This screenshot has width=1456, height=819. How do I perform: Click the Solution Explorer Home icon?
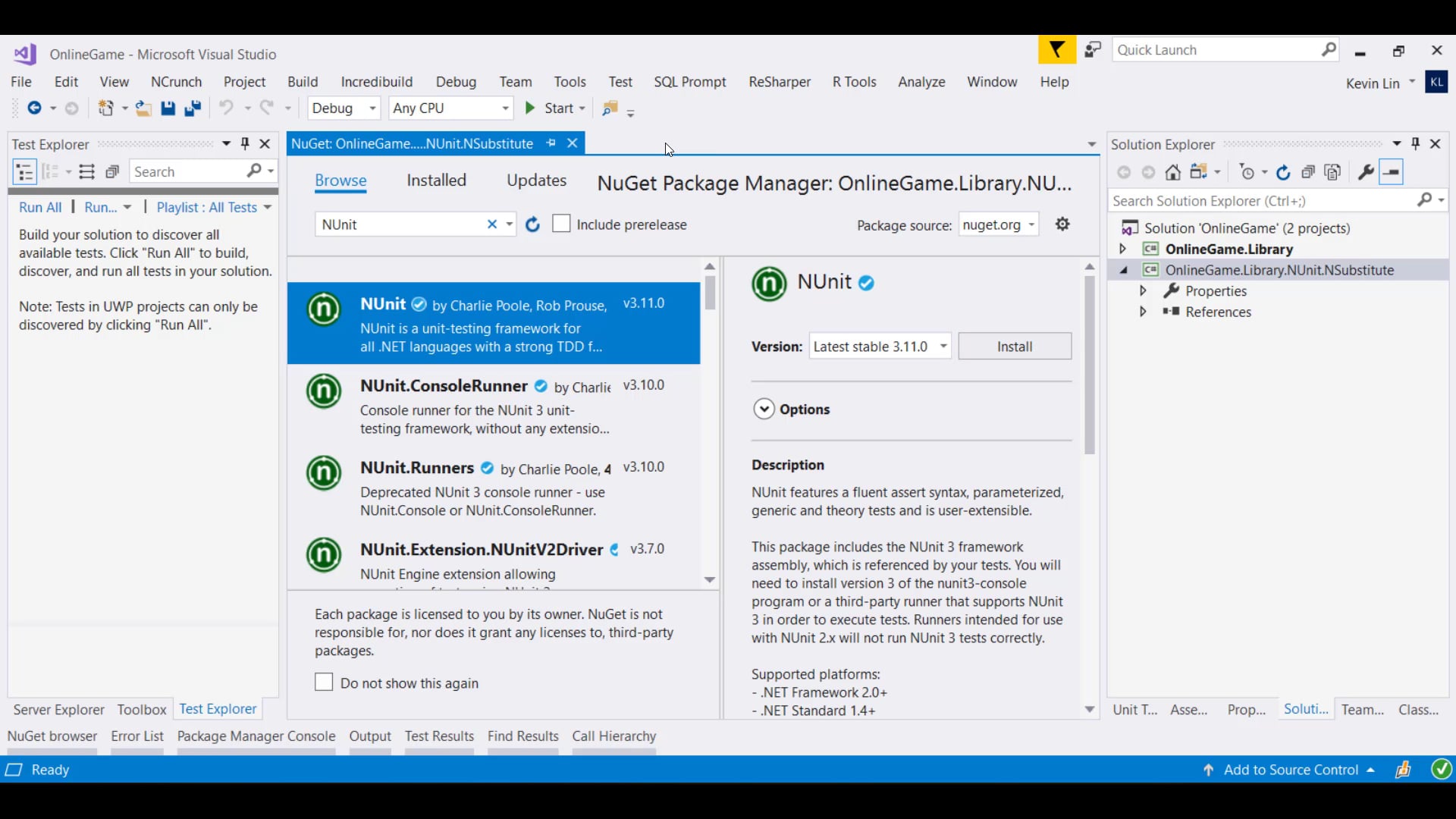coord(1173,172)
